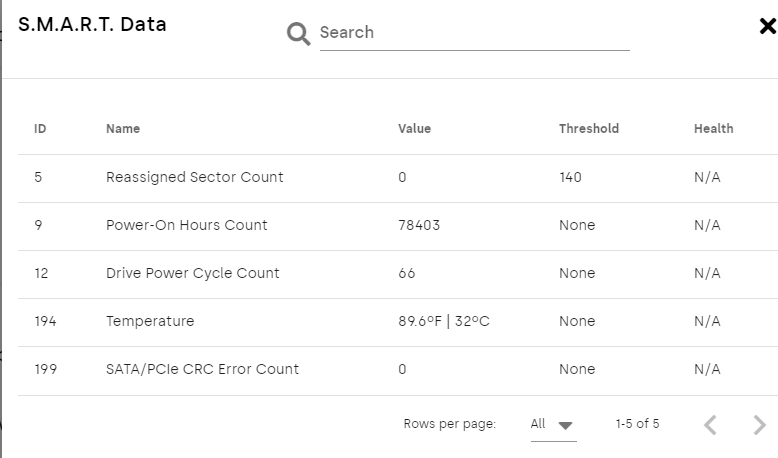Click the 140 threshold value
Viewport: 778px width, 458px height.
[x=570, y=177]
